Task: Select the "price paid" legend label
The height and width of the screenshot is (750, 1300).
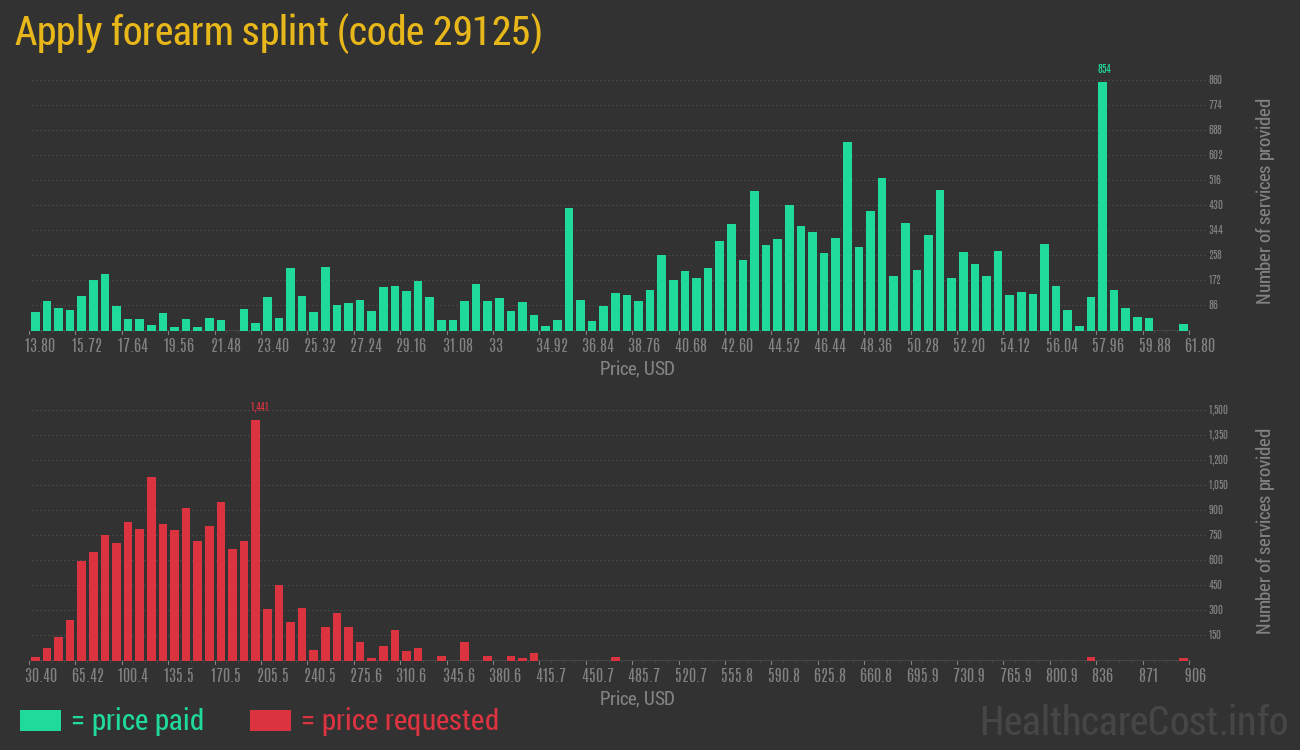Action: [137, 720]
